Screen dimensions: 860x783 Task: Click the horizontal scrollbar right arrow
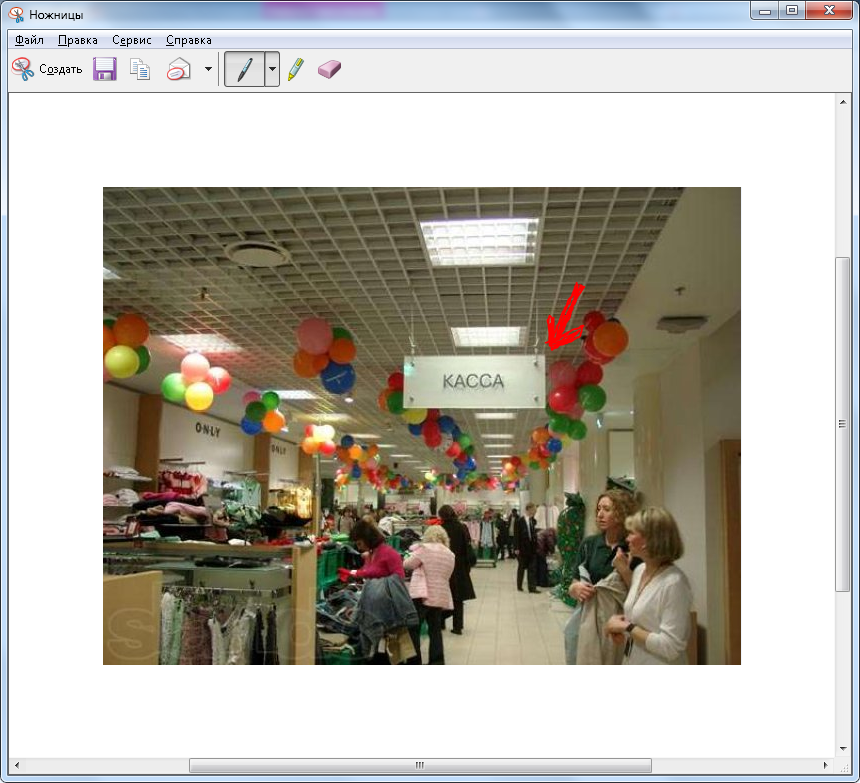point(824,766)
